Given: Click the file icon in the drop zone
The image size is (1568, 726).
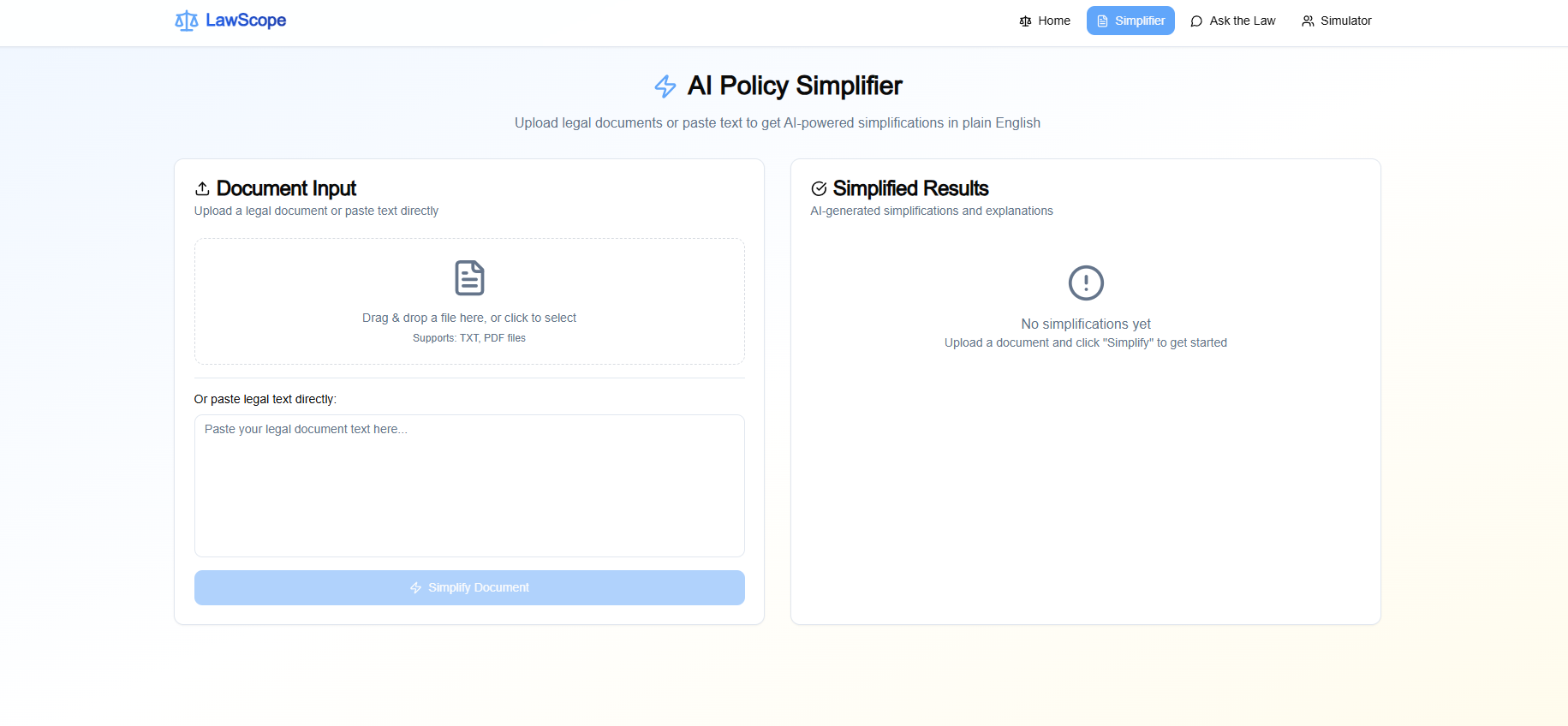Looking at the screenshot, I should 469,278.
